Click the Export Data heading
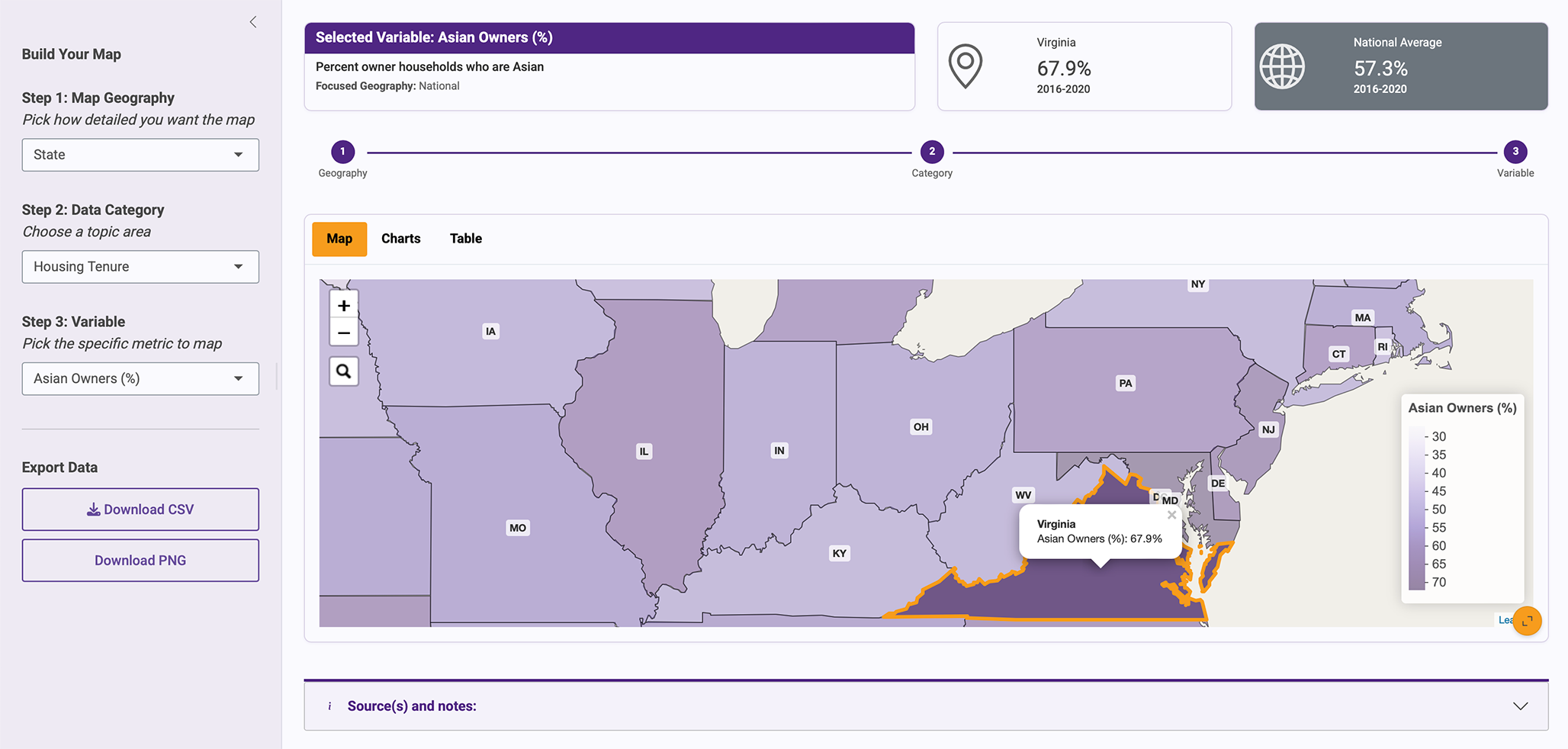Screen dimensions: 1568x749 point(59,468)
